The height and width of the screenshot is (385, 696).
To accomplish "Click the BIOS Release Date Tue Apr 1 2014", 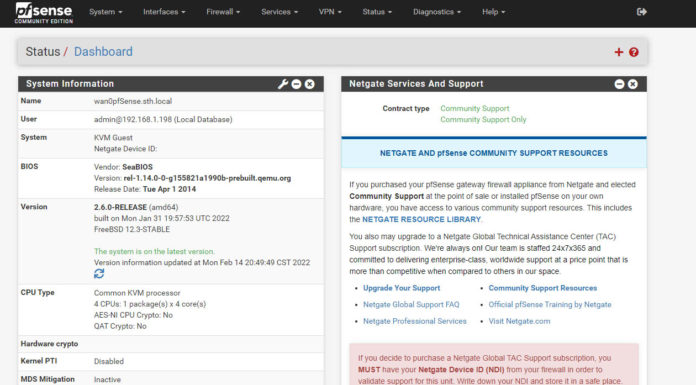I will tap(145, 189).
